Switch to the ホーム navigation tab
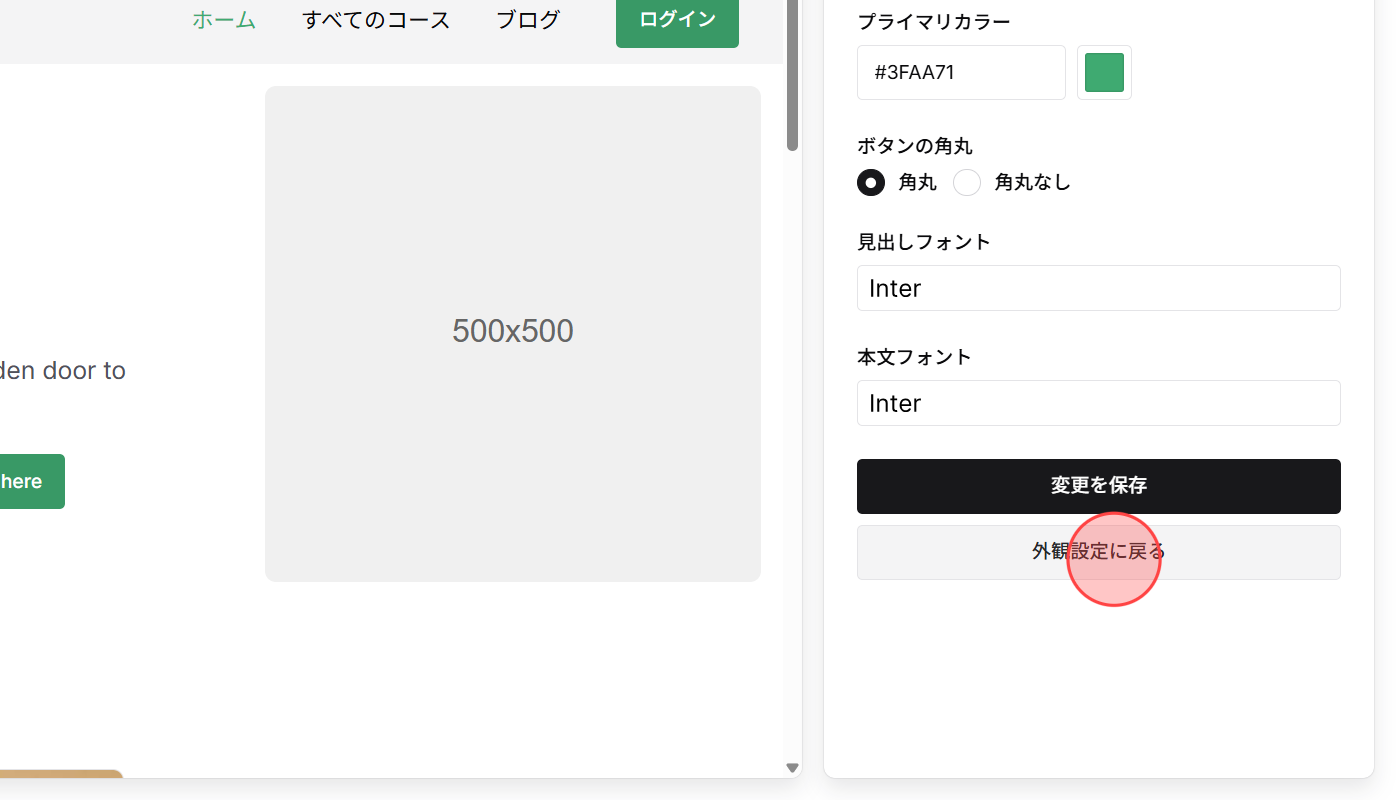This screenshot has height=800, width=1396. tap(223, 20)
